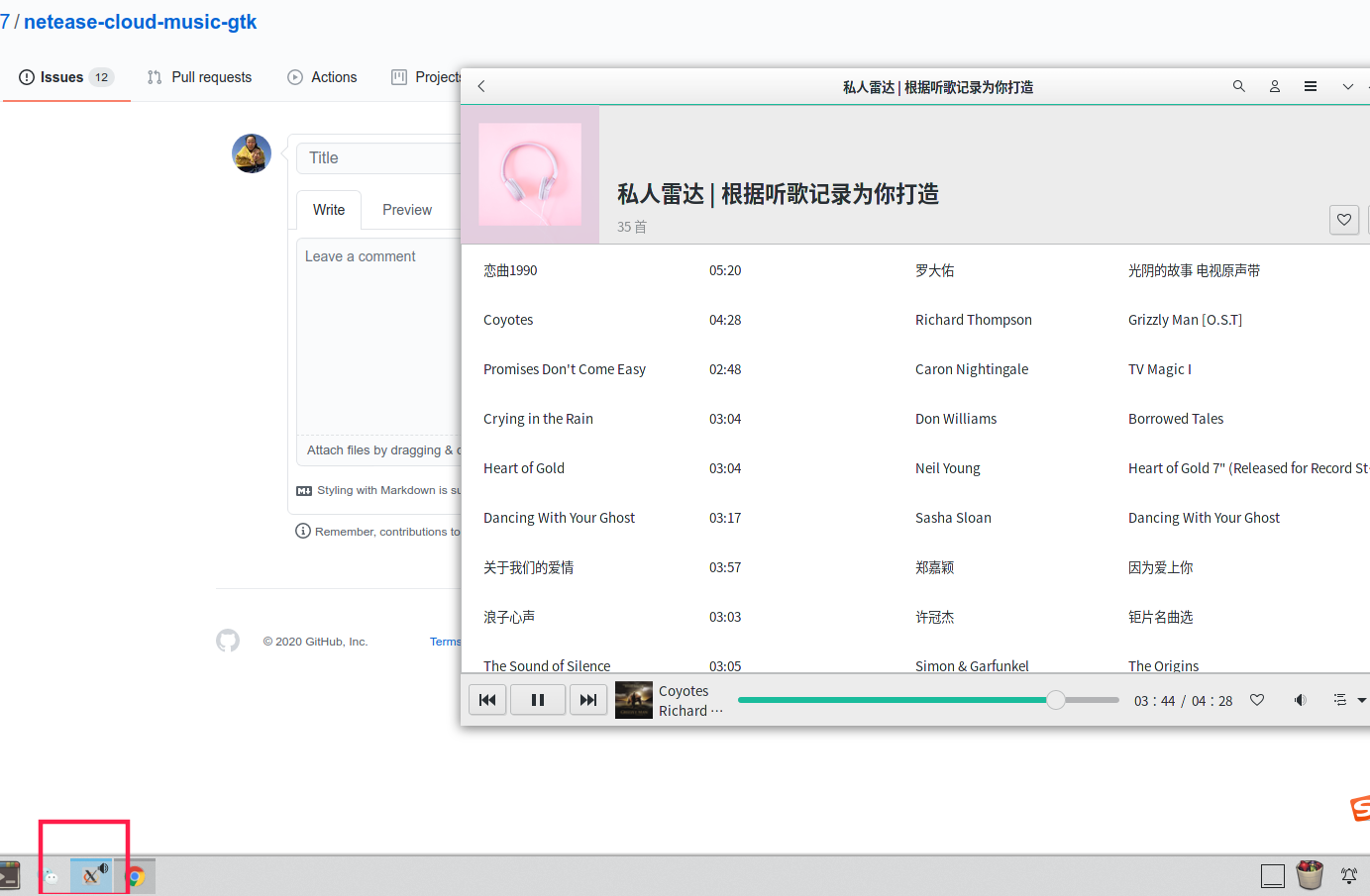This screenshot has height=896, width=1370.
Task: Open the user account icon in player
Action: 1275,86
